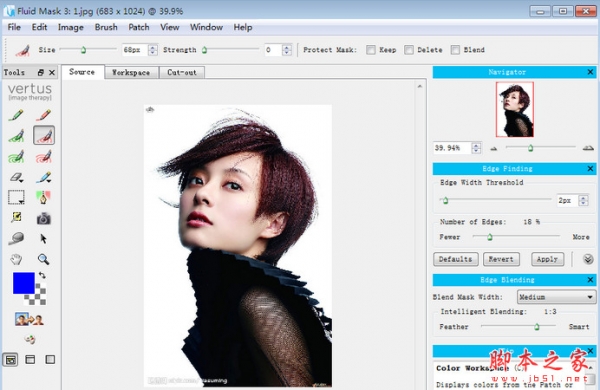
Task: Enable the Blend protect mask checkbox
Action: pyautogui.click(x=455, y=50)
